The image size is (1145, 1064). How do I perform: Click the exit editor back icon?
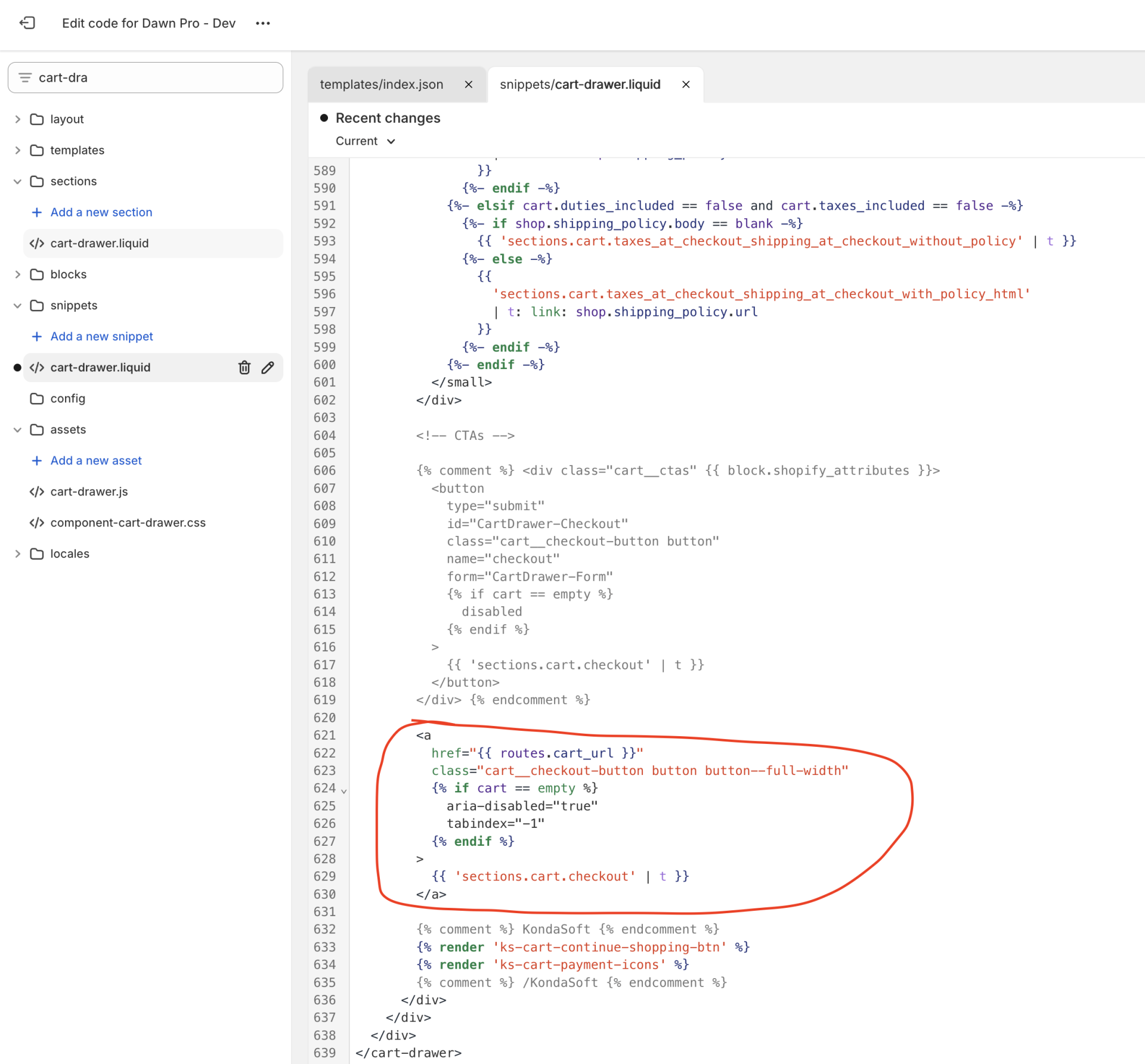27,23
